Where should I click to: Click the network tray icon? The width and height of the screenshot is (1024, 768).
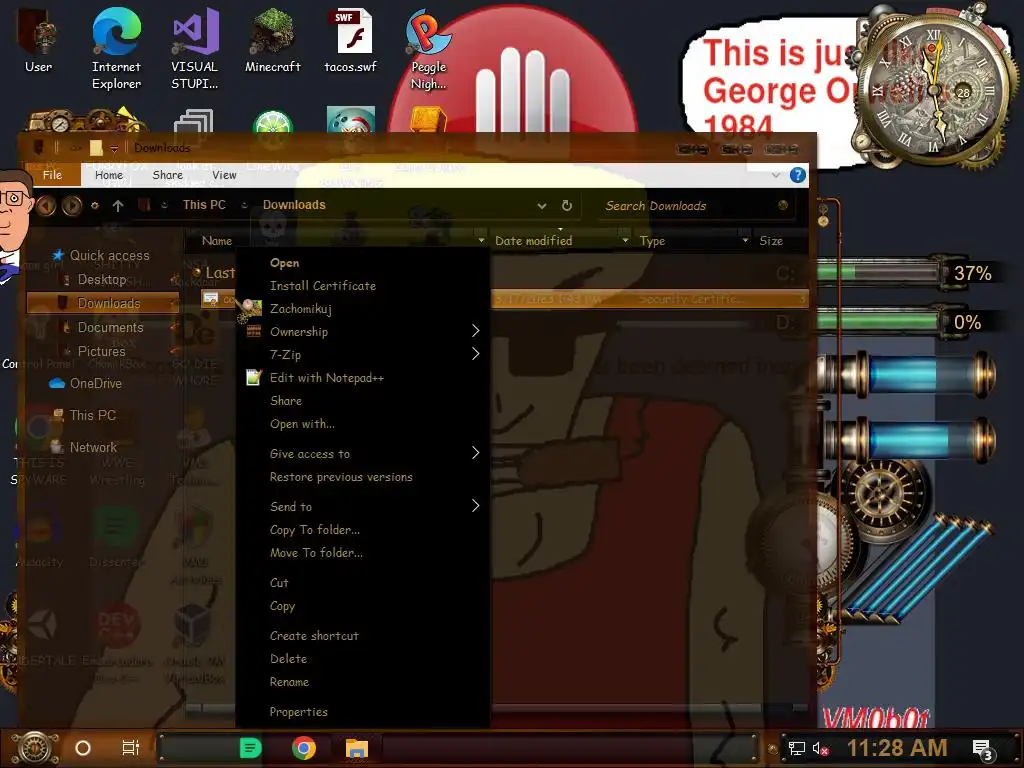pyautogui.click(x=797, y=748)
